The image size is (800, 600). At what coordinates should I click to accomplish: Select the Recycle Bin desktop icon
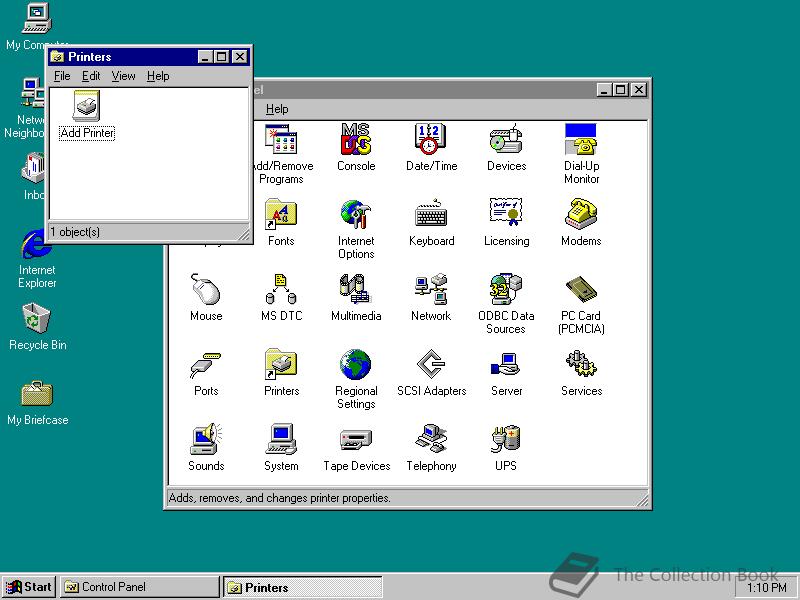pos(37,326)
